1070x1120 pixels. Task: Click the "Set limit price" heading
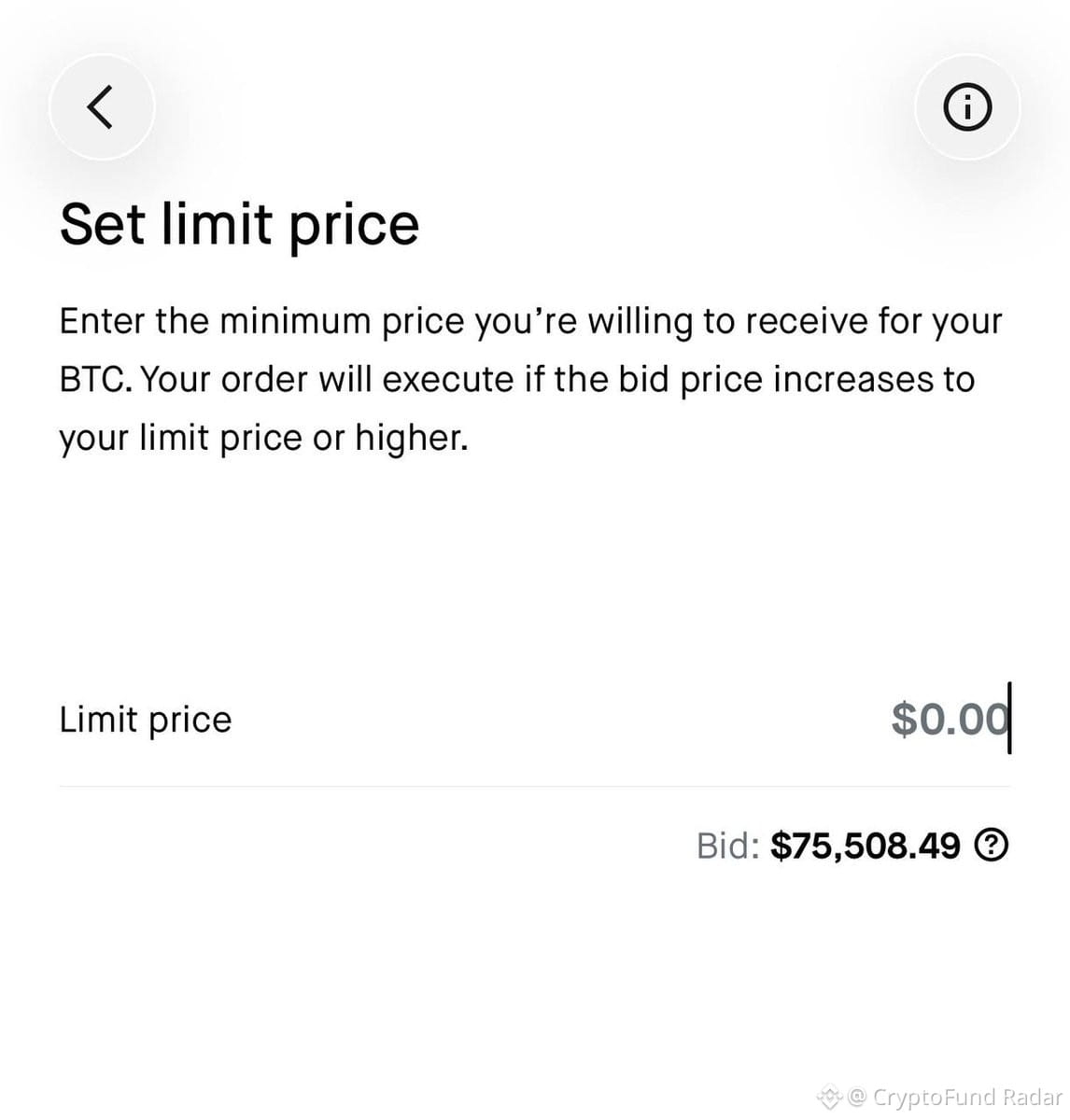[x=240, y=224]
